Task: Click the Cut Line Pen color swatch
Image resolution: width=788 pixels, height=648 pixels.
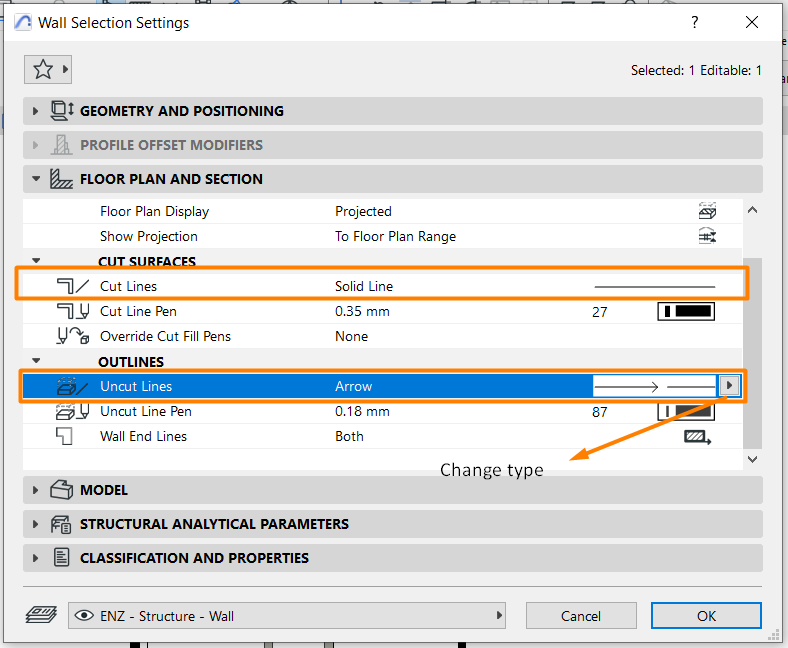Action: (x=686, y=311)
